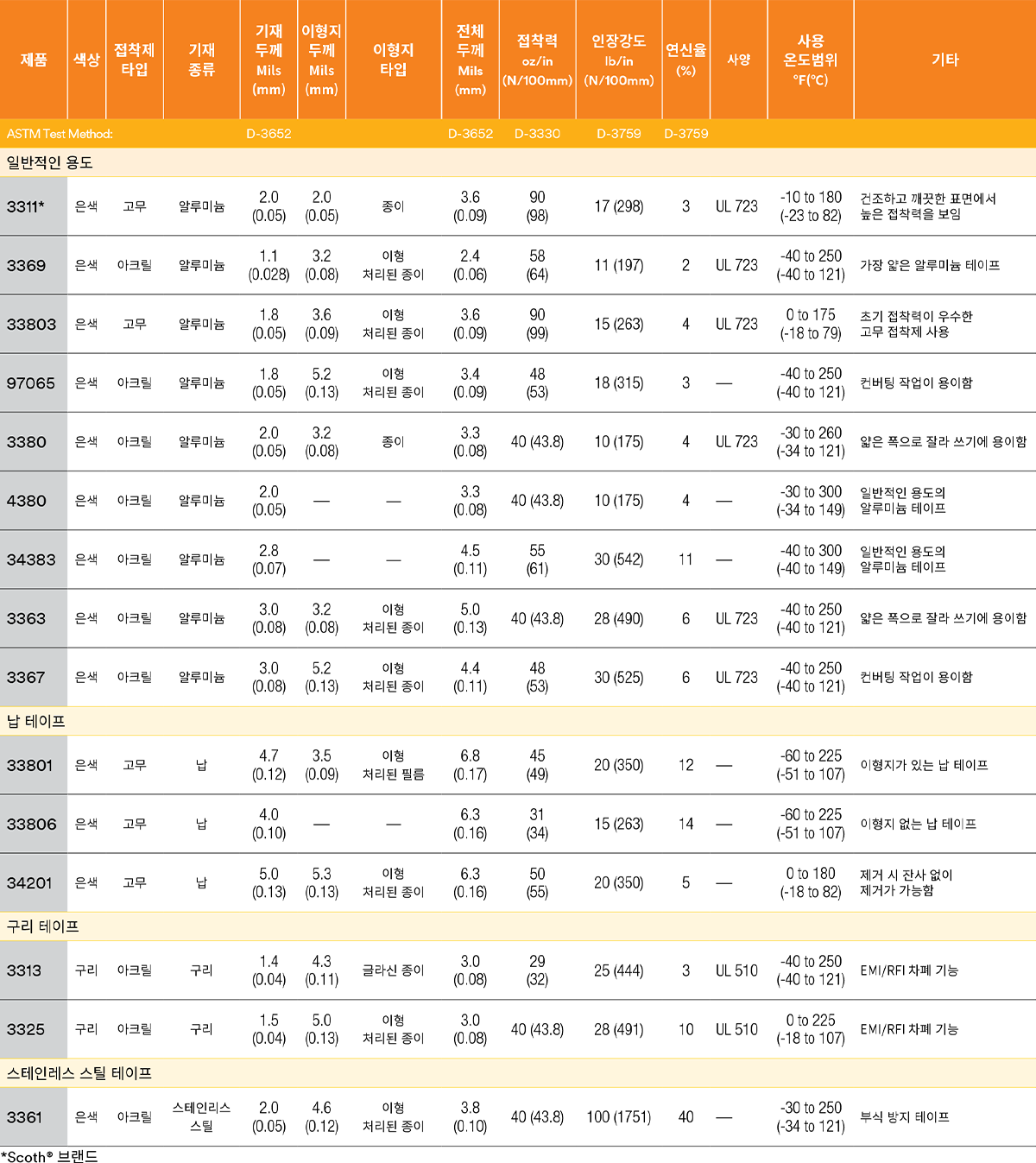Choose stainless steel tape product 3361
1036x1163 pixels.
point(24,1117)
